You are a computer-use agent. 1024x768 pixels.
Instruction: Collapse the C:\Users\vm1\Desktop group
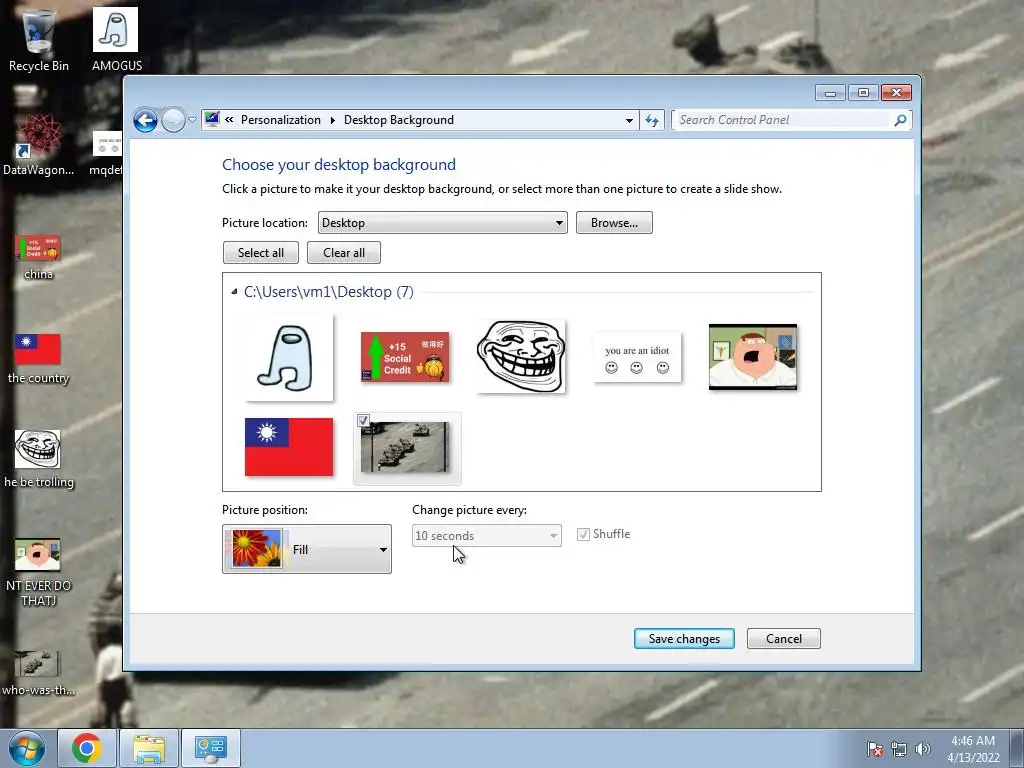234,292
